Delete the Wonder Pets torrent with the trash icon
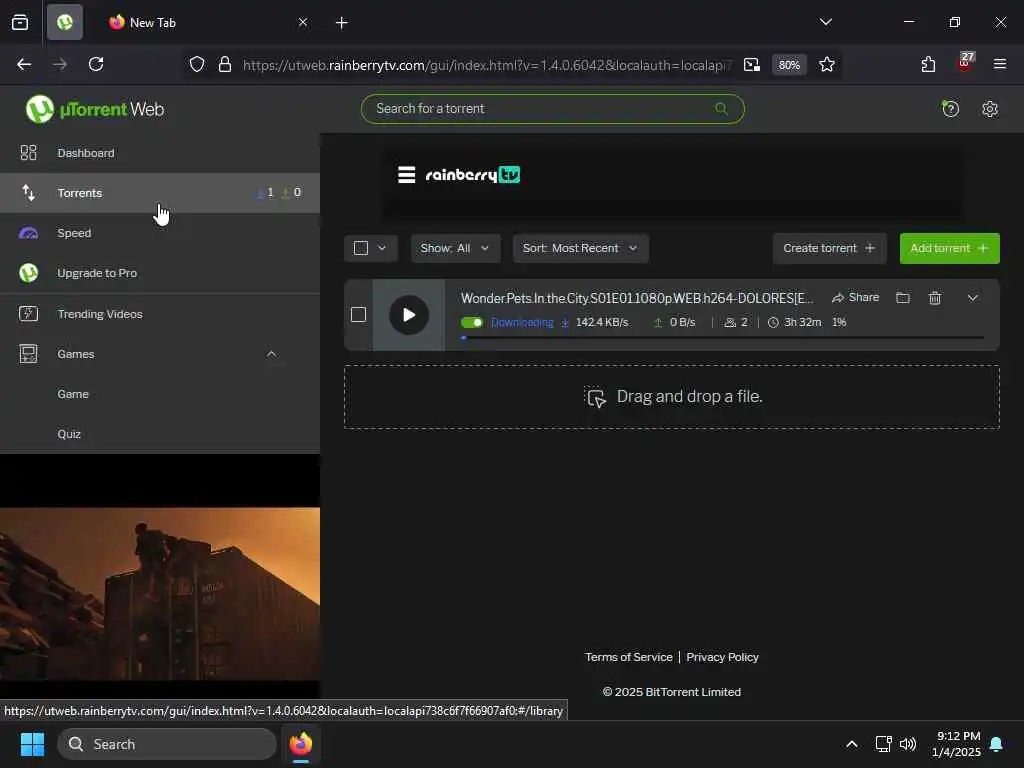The image size is (1024, 768). (x=935, y=298)
